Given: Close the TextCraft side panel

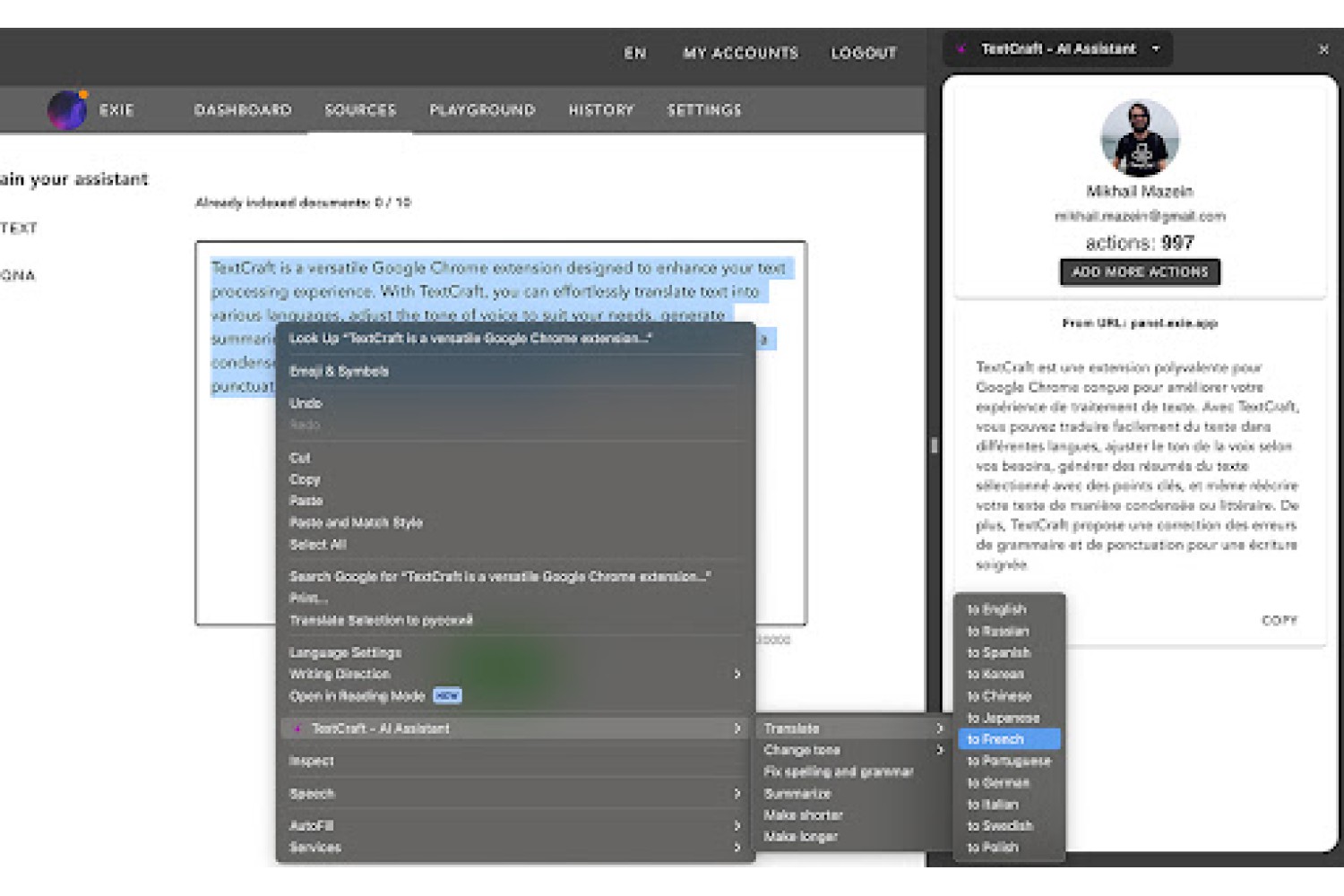Looking at the screenshot, I should coord(1323,49).
